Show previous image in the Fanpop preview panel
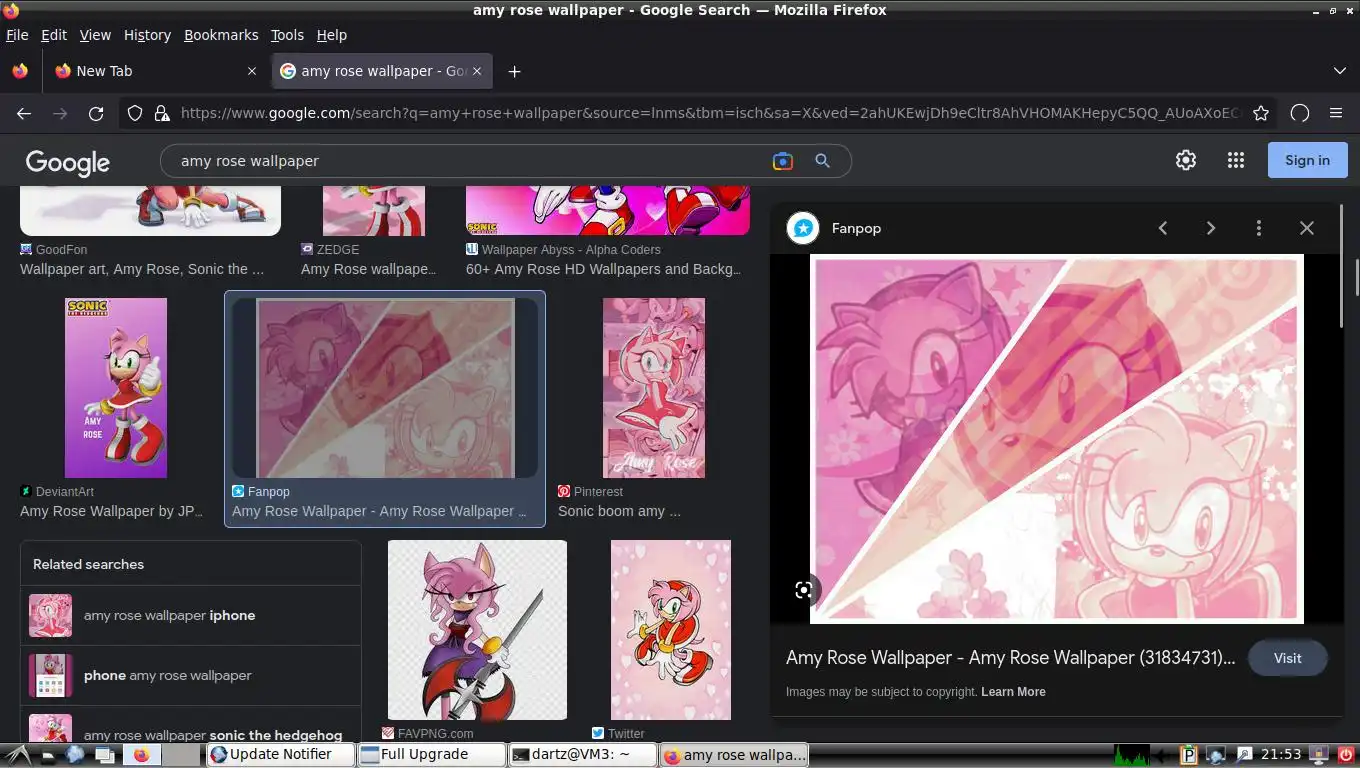 (1163, 228)
